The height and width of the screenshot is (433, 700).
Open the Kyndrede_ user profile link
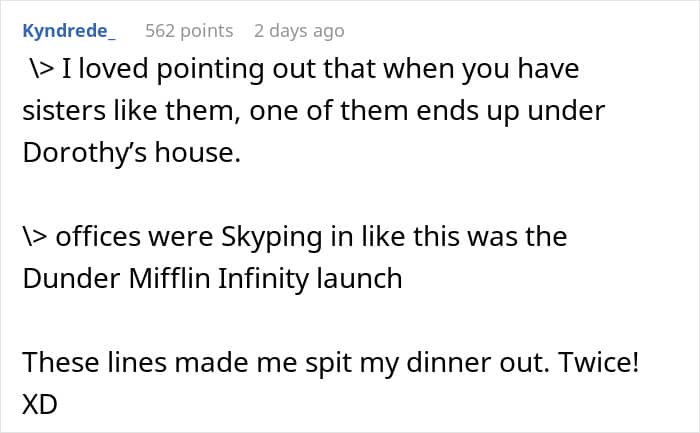68,31
